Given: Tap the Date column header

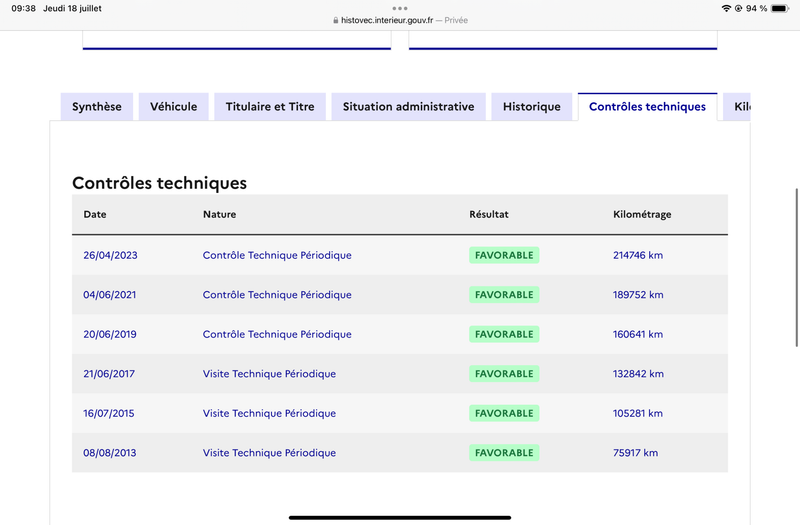Looking at the screenshot, I should click(95, 214).
